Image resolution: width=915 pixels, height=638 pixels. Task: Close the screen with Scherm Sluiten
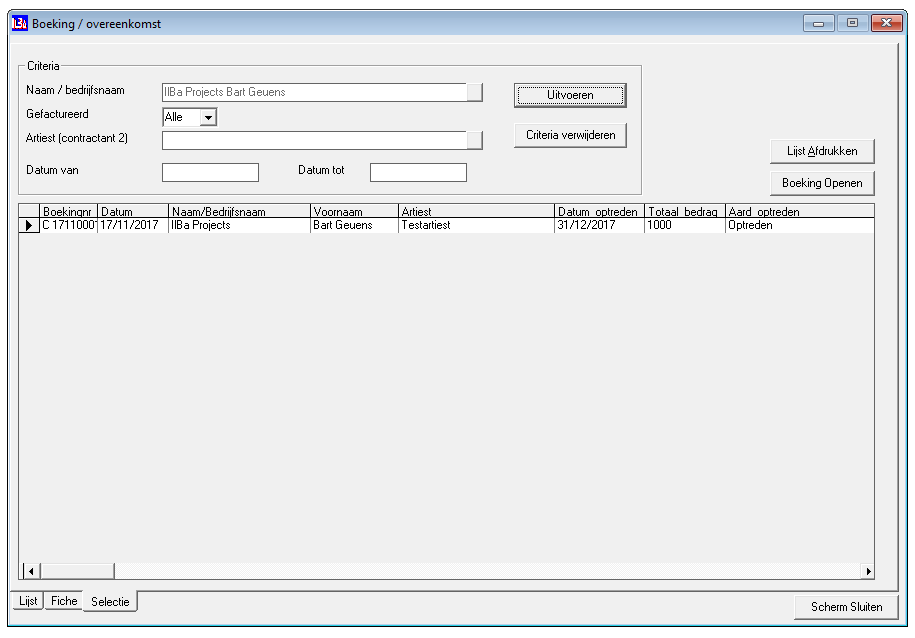pyautogui.click(x=846, y=607)
